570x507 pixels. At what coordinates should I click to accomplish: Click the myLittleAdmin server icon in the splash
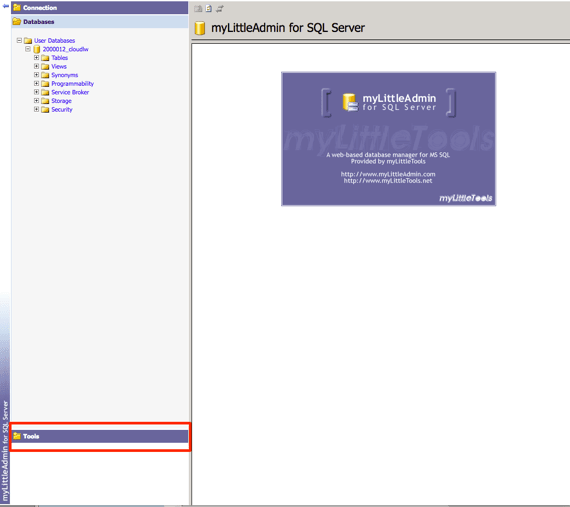pyautogui.click(x=350, y=102)
